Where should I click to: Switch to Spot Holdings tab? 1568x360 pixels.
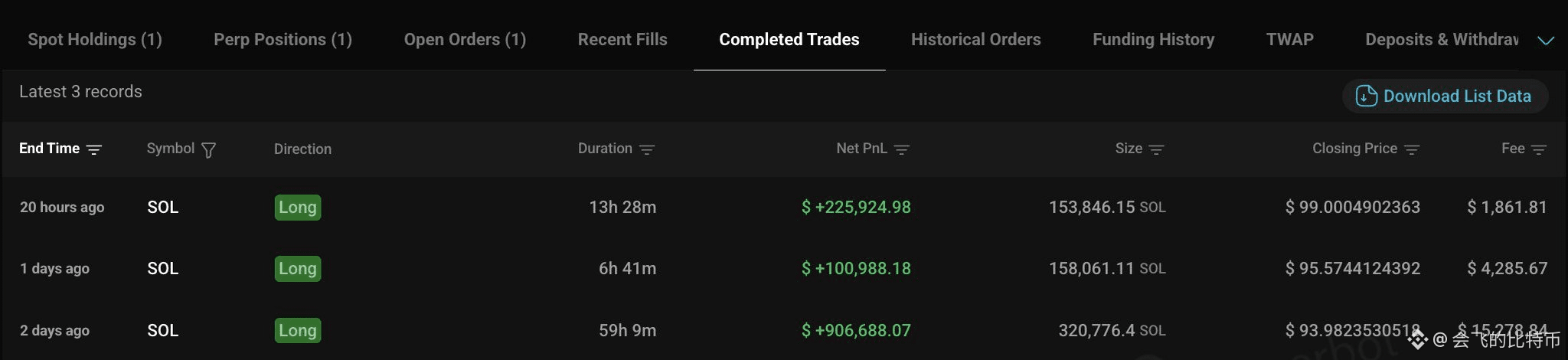95,40
